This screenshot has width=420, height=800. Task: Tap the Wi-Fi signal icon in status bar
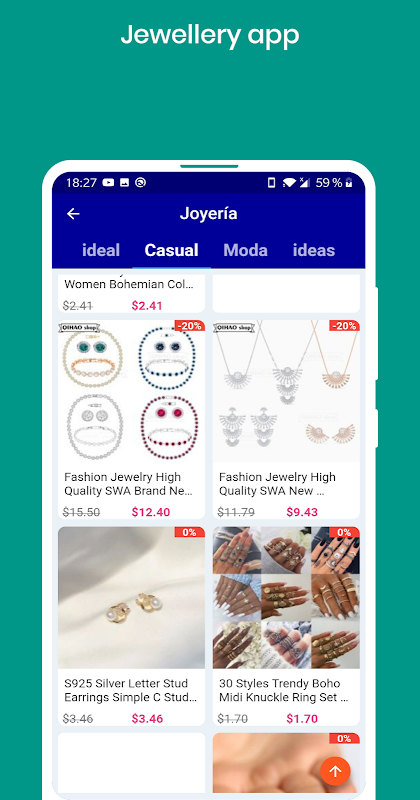[x=289, y=183]
